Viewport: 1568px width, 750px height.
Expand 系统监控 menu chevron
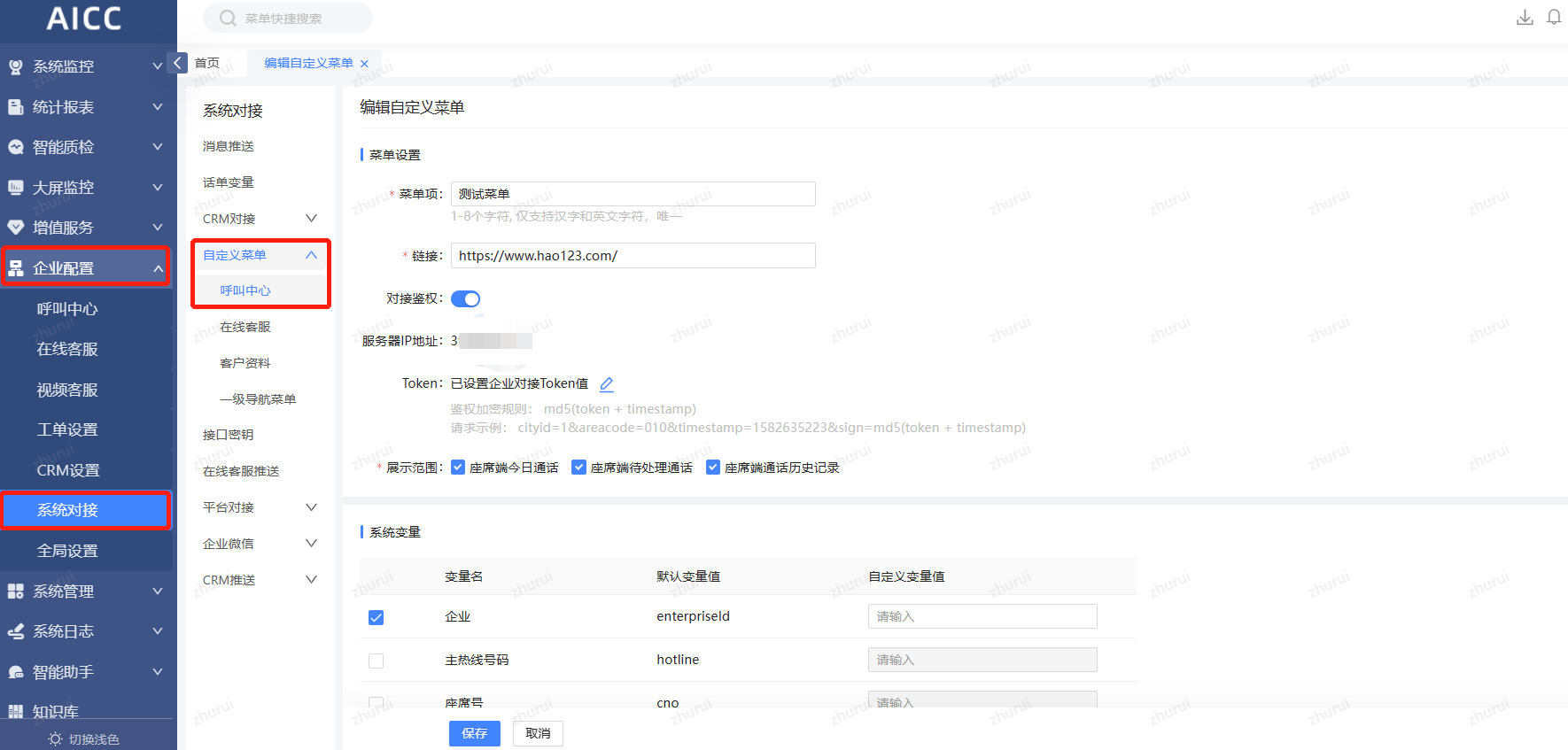(158, 66)
